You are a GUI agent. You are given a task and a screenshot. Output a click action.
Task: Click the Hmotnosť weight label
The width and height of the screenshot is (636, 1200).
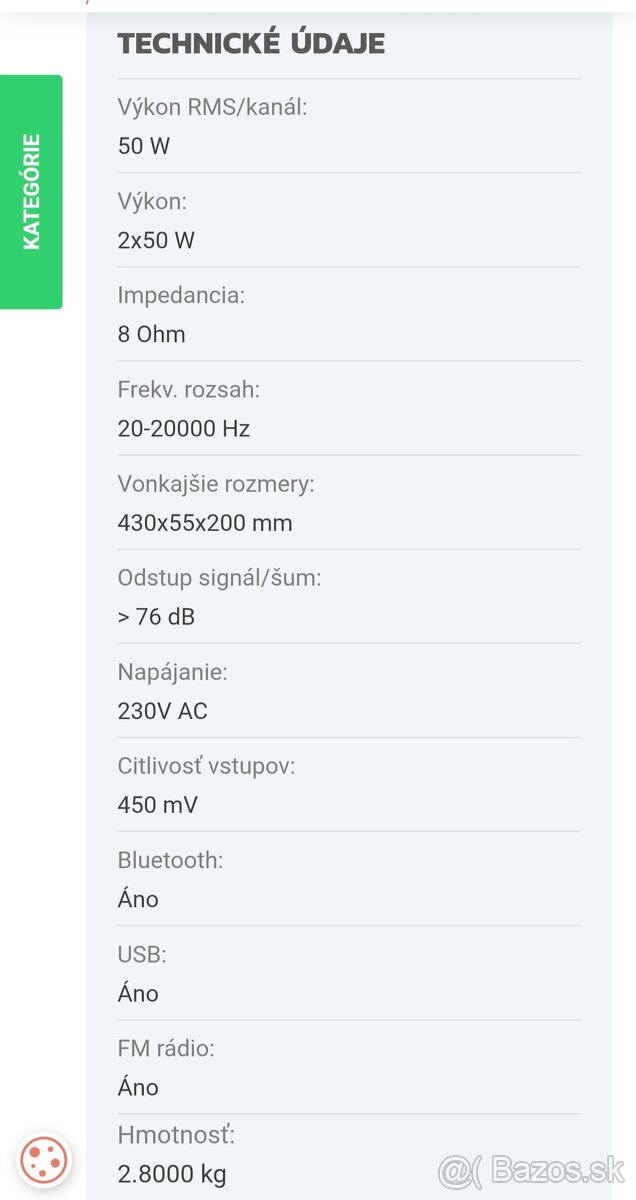coord(176,1135)
